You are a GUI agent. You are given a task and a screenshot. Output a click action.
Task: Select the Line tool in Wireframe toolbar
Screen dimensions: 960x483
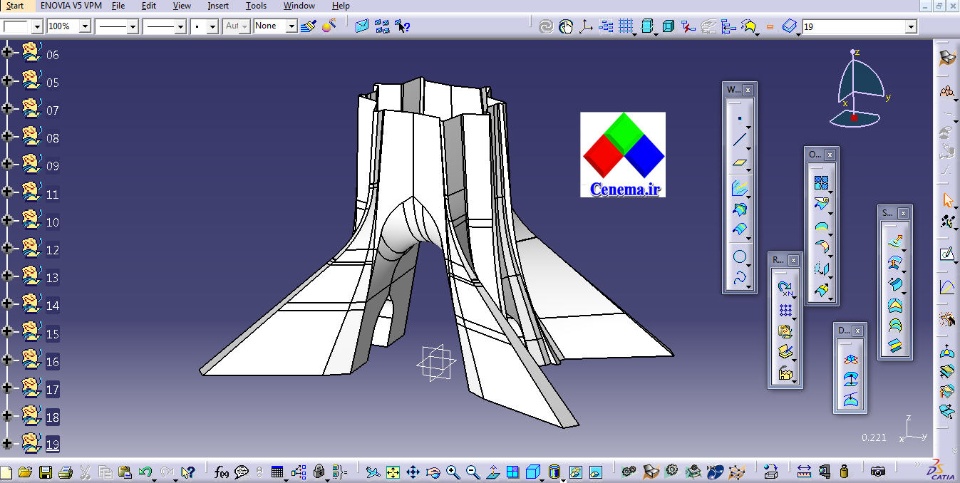(739, 140)
